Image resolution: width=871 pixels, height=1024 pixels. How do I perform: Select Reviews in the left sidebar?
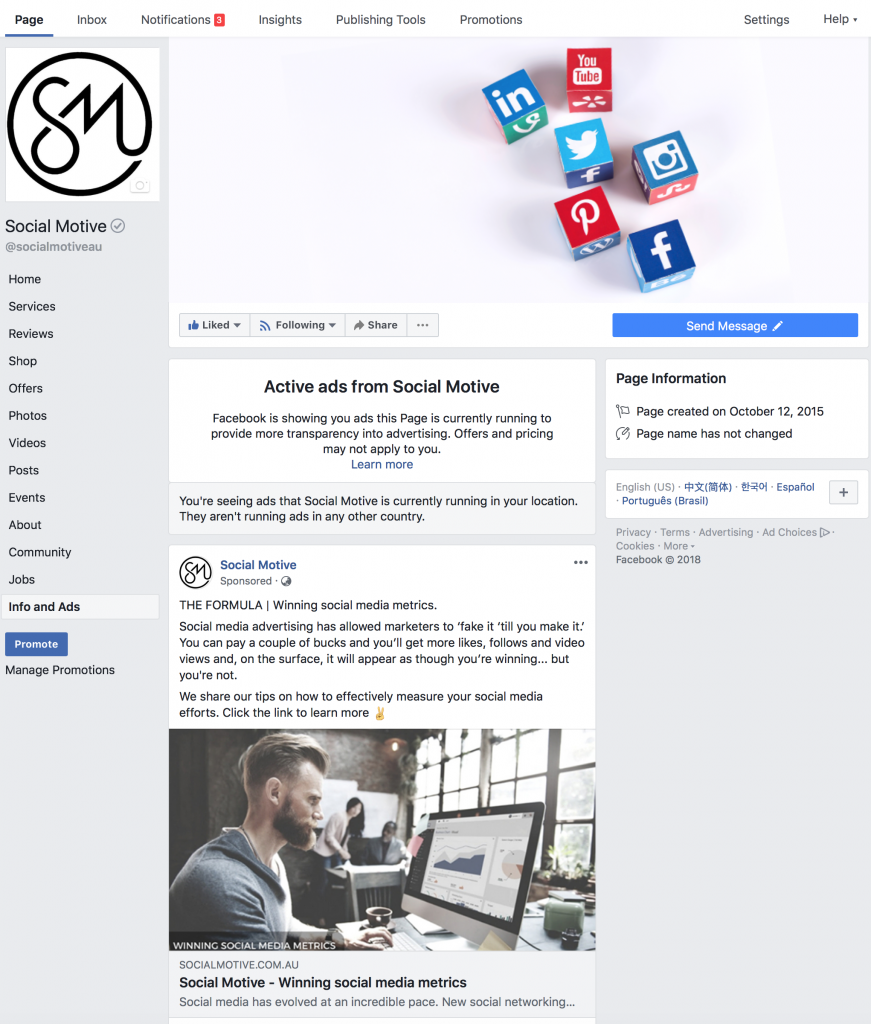(x=31, y=334)
